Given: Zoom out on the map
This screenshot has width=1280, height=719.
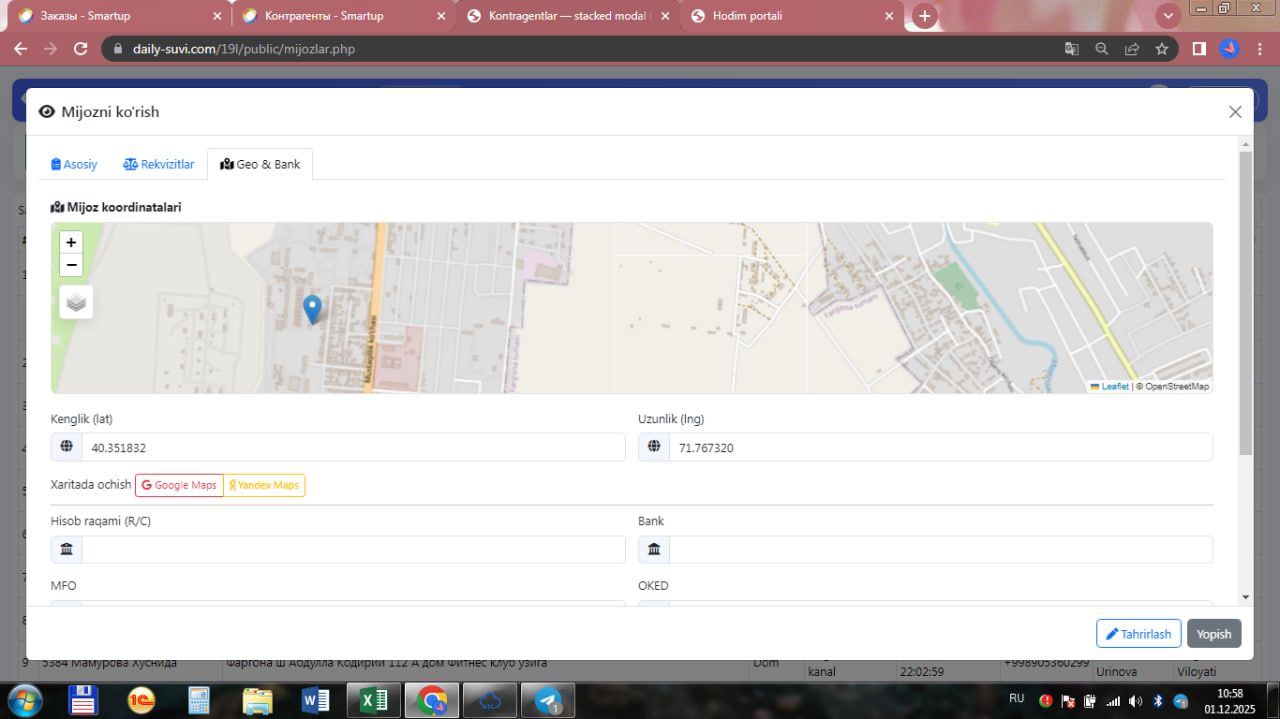Looking at the screenshot, I should 71,265.
